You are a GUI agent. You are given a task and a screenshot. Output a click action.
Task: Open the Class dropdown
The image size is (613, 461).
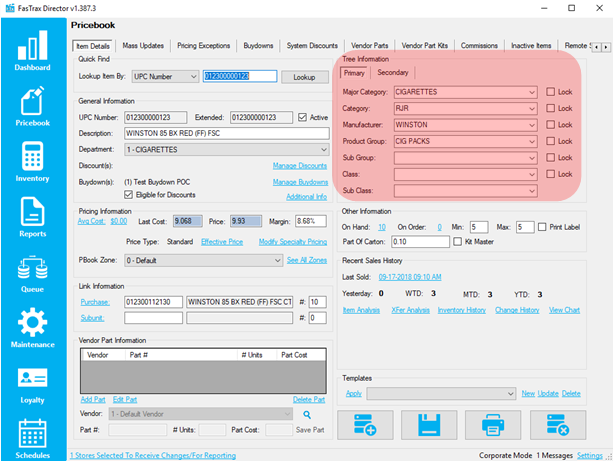coord(465,174)
